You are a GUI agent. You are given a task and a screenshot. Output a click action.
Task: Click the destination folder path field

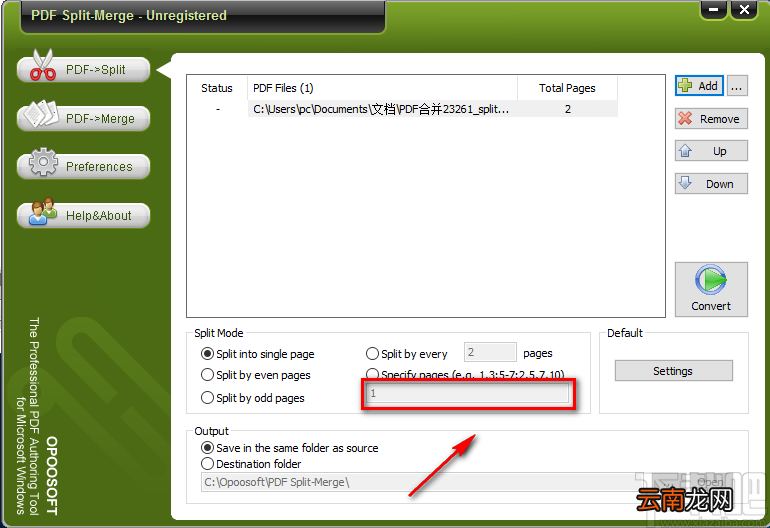tap(417, 482)
